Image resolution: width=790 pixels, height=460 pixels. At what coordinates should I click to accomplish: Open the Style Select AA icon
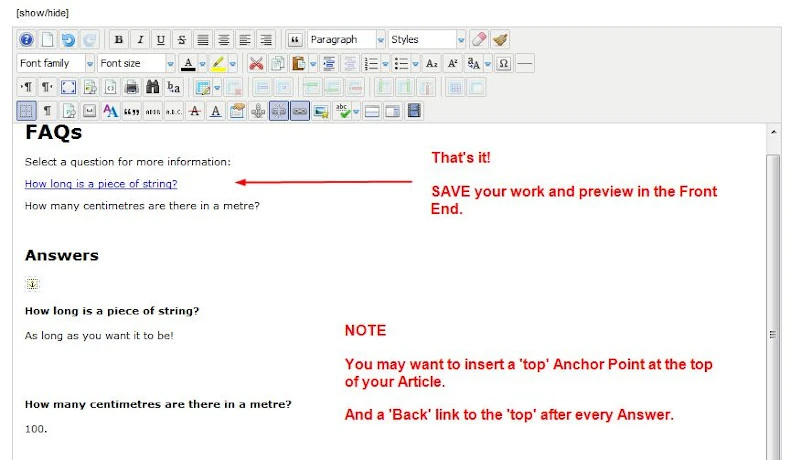tap(110, 111)
